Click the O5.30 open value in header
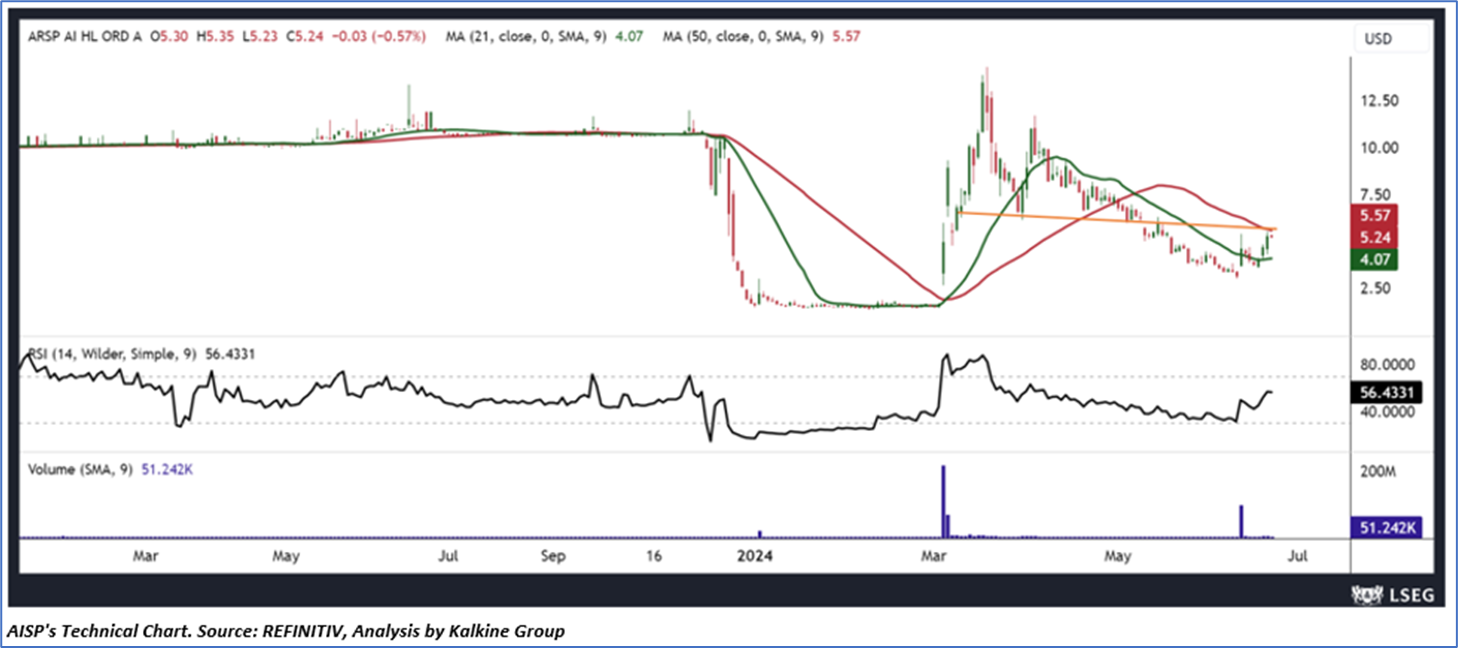The height and width of the screenshot is (648, 1458). tap(167, 36)
